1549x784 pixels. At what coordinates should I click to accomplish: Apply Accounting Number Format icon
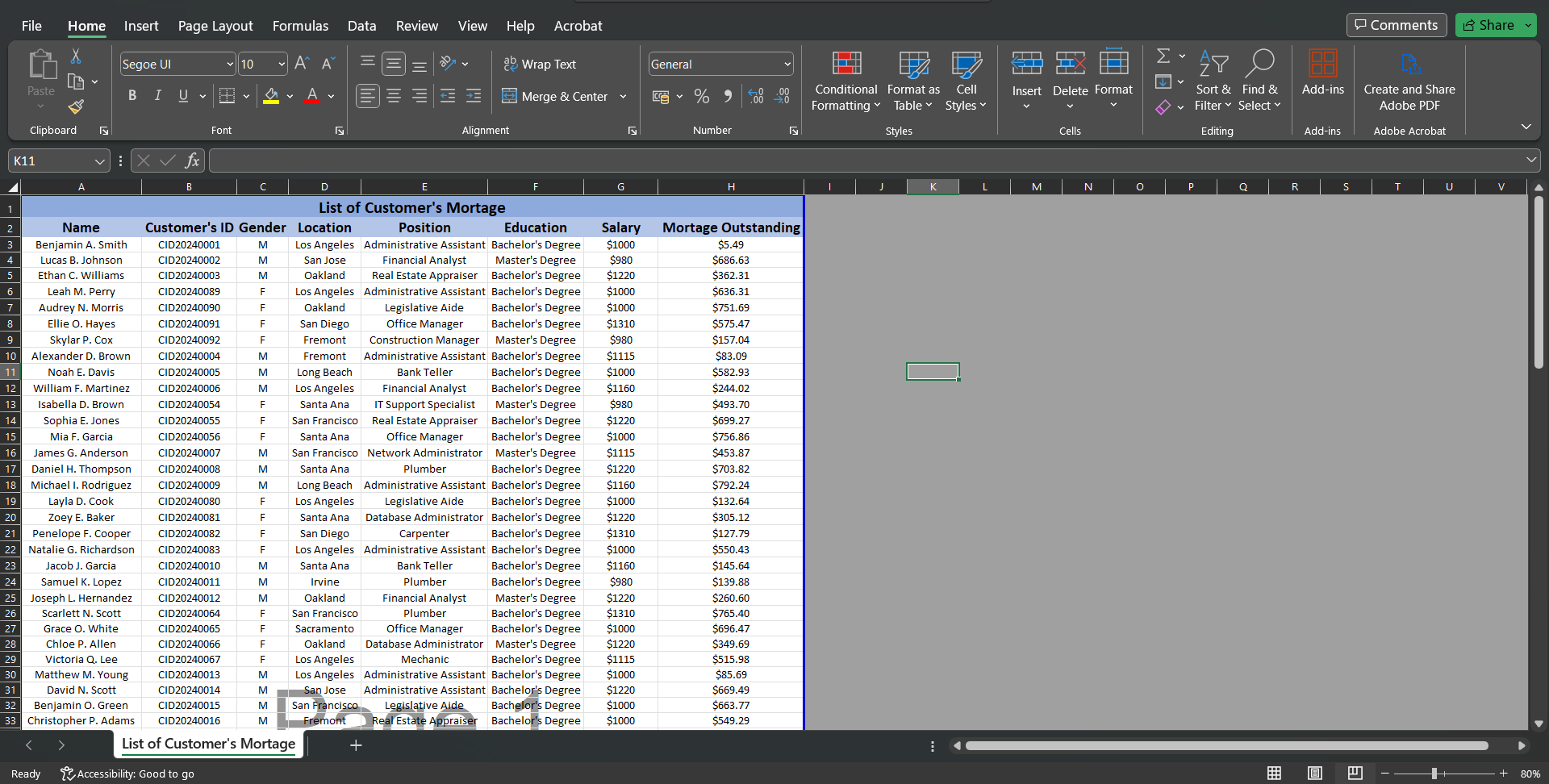[661, 97]
